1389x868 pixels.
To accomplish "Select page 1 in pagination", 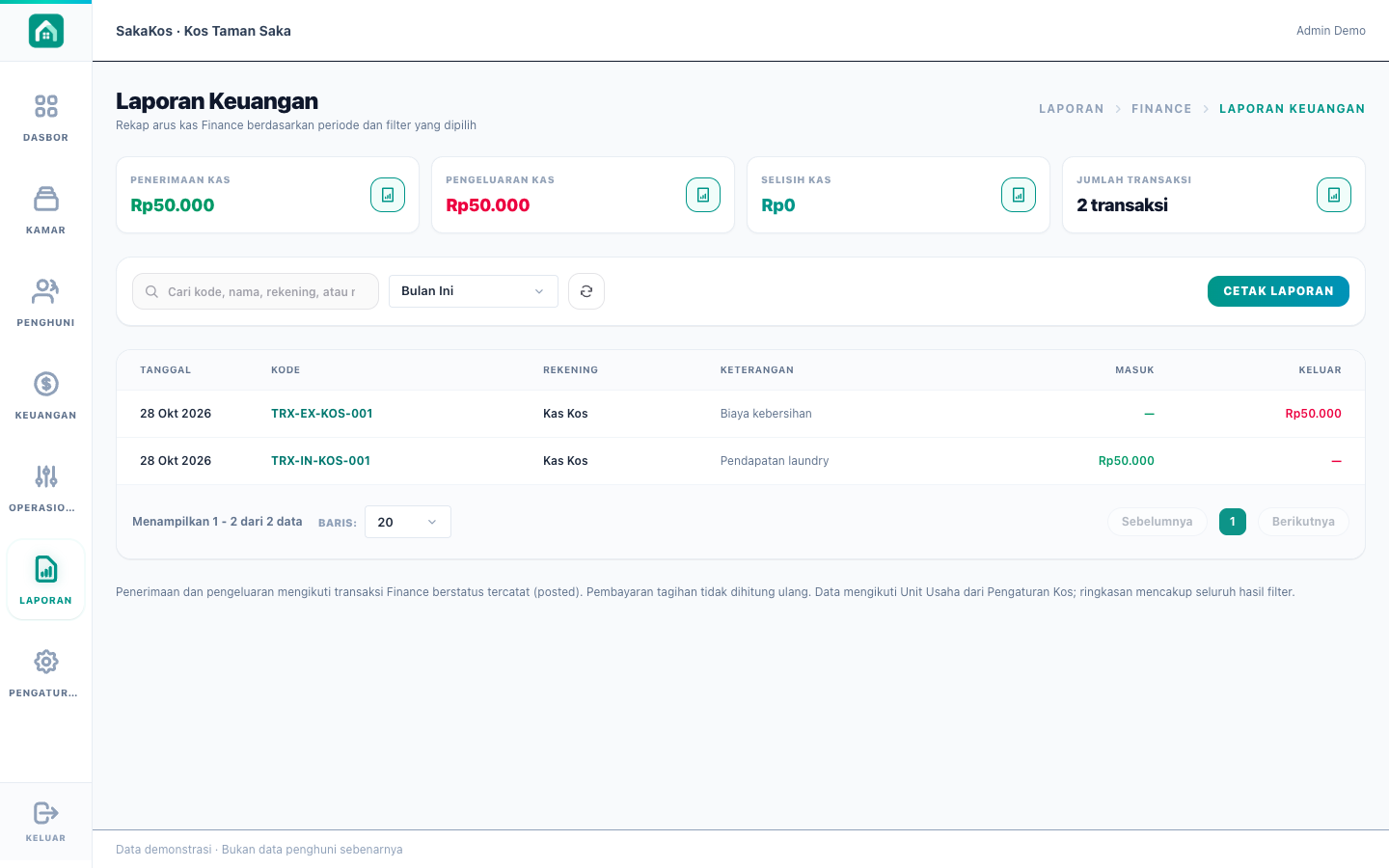I will [1233, 522].
